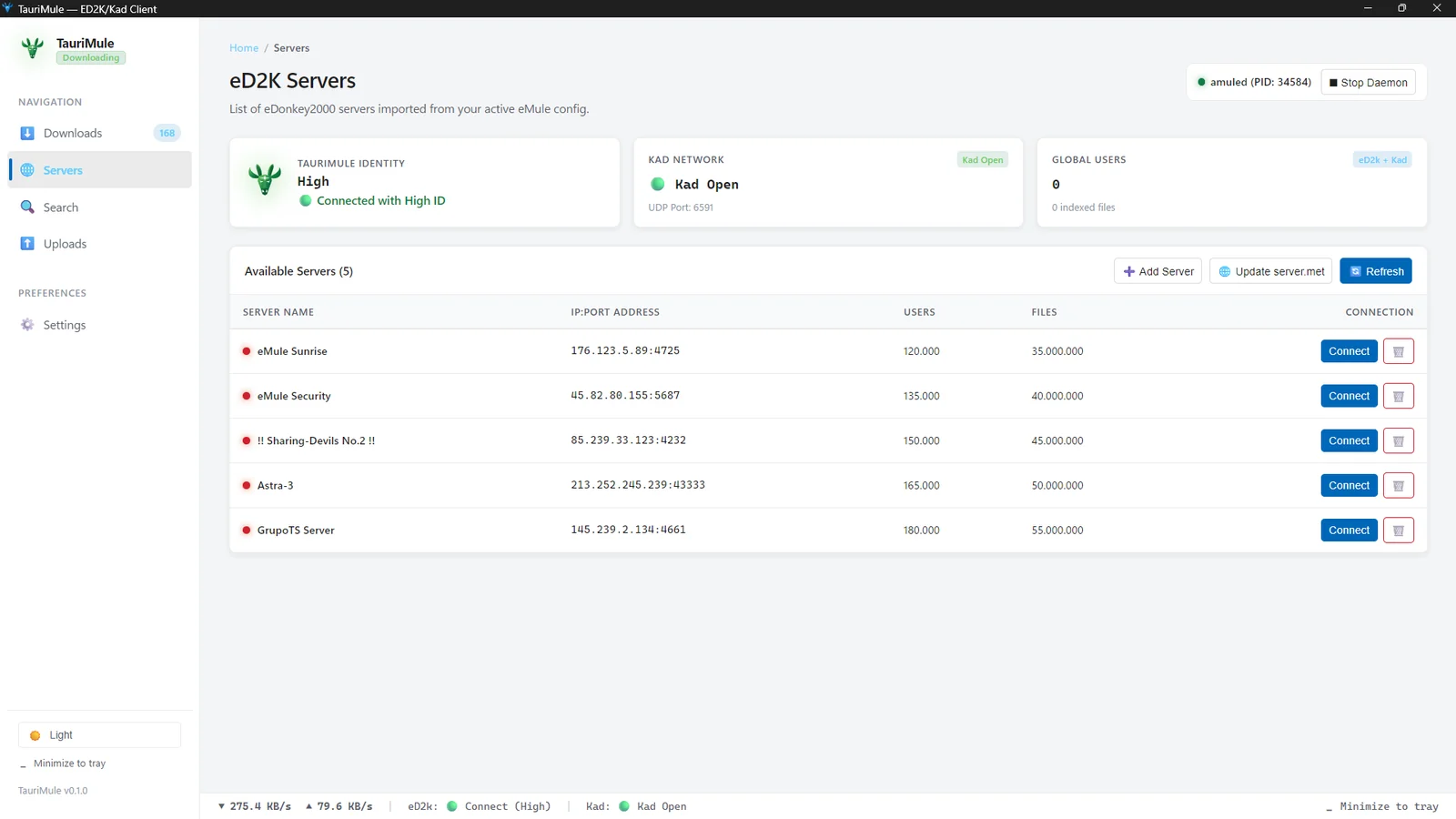Image resolution: width=1456 pixels, height=819 pixels.
Task: Go to Uploads in the sidebar
Action: [100, 244]
